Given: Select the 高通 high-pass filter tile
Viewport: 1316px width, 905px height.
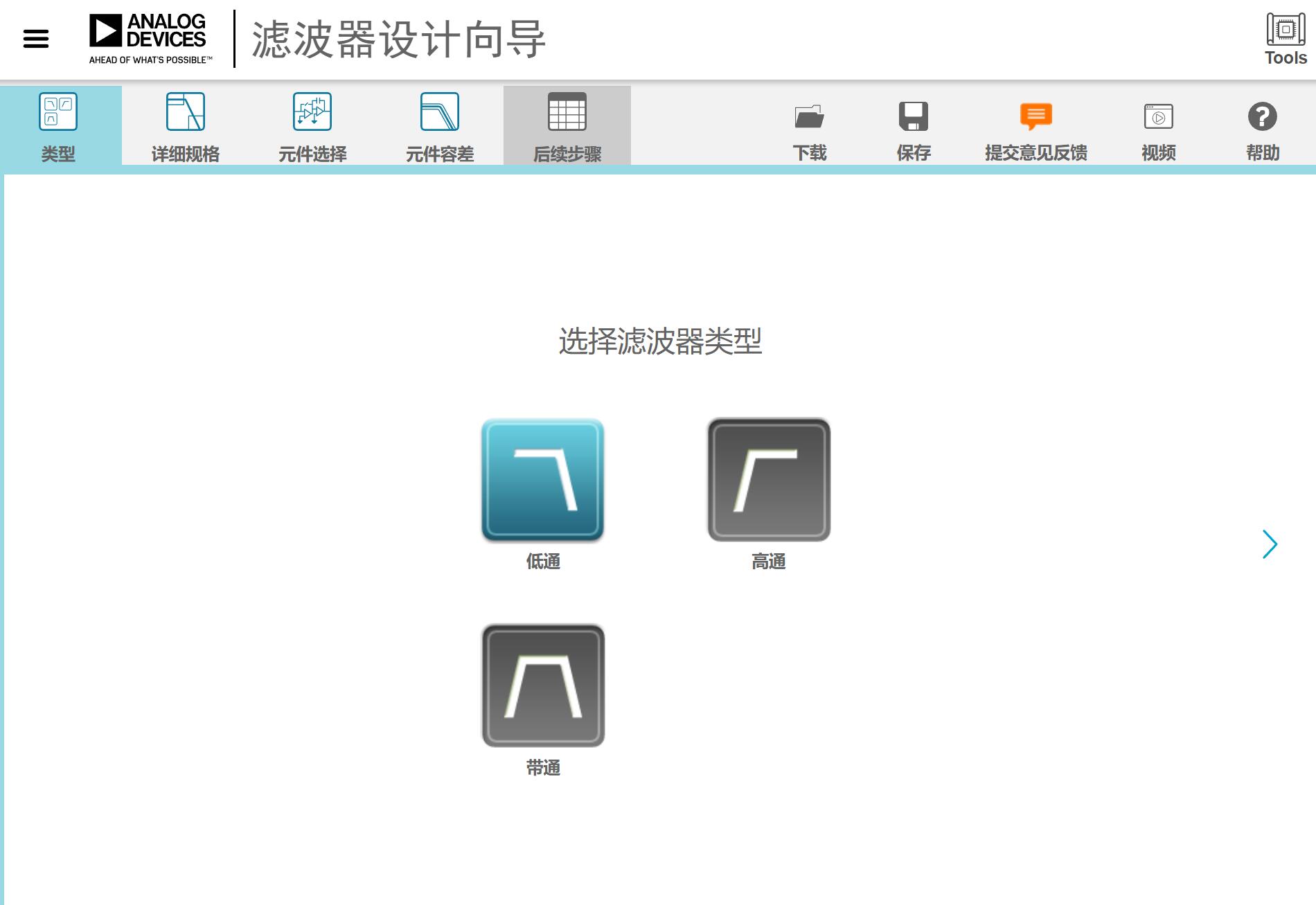Looking at the screenshot, I should pos(769,480).
